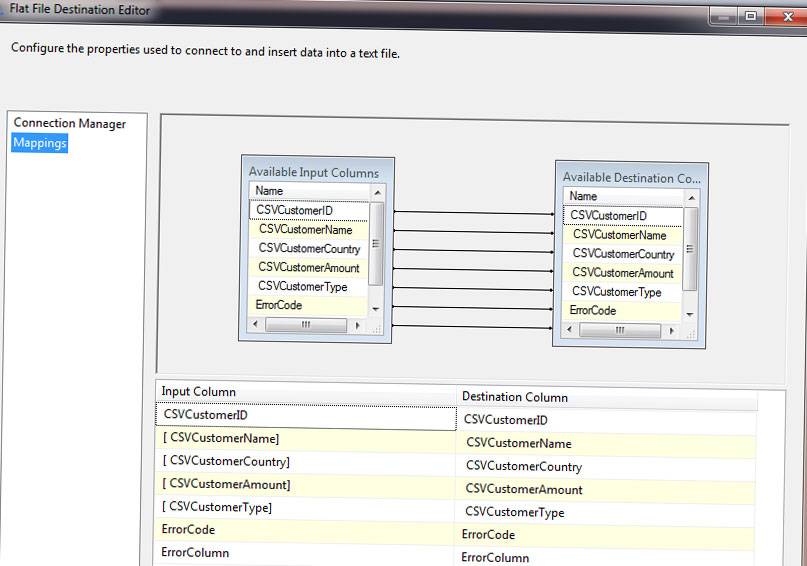Viewport: 807px width, 566px height.
Task: Open CSVCustomerID input column cell dropdown
Action: (x=306, y=416)
